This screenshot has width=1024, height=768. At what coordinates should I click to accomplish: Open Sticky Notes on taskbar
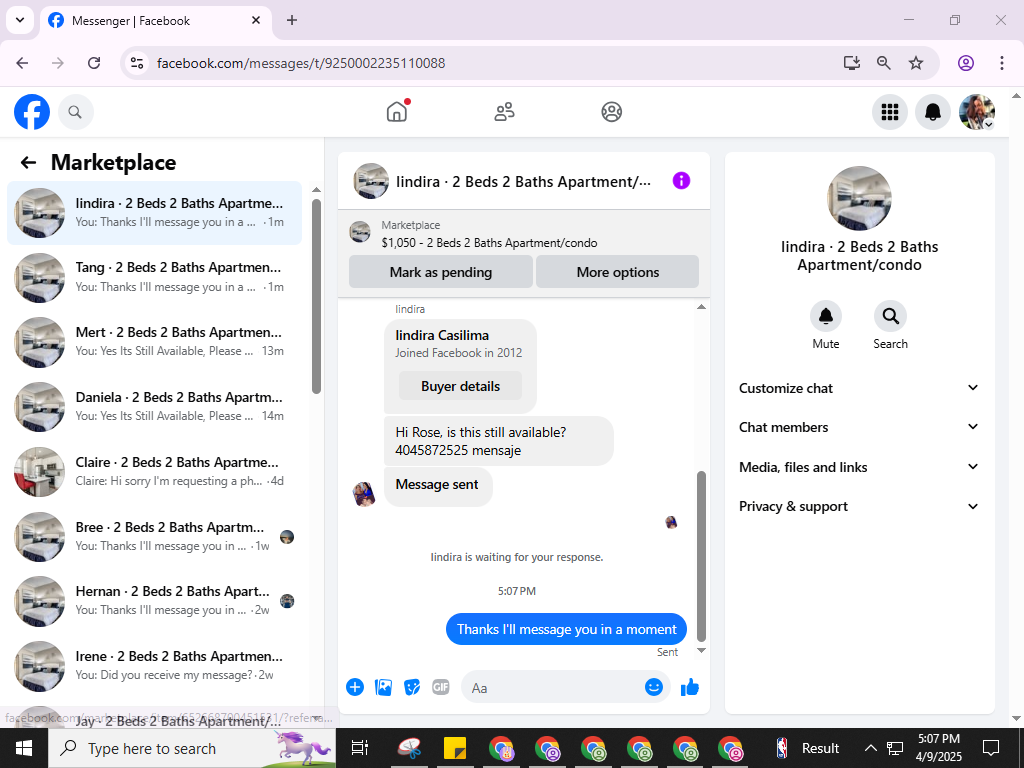pyautogui.click(x=455, y=748)
